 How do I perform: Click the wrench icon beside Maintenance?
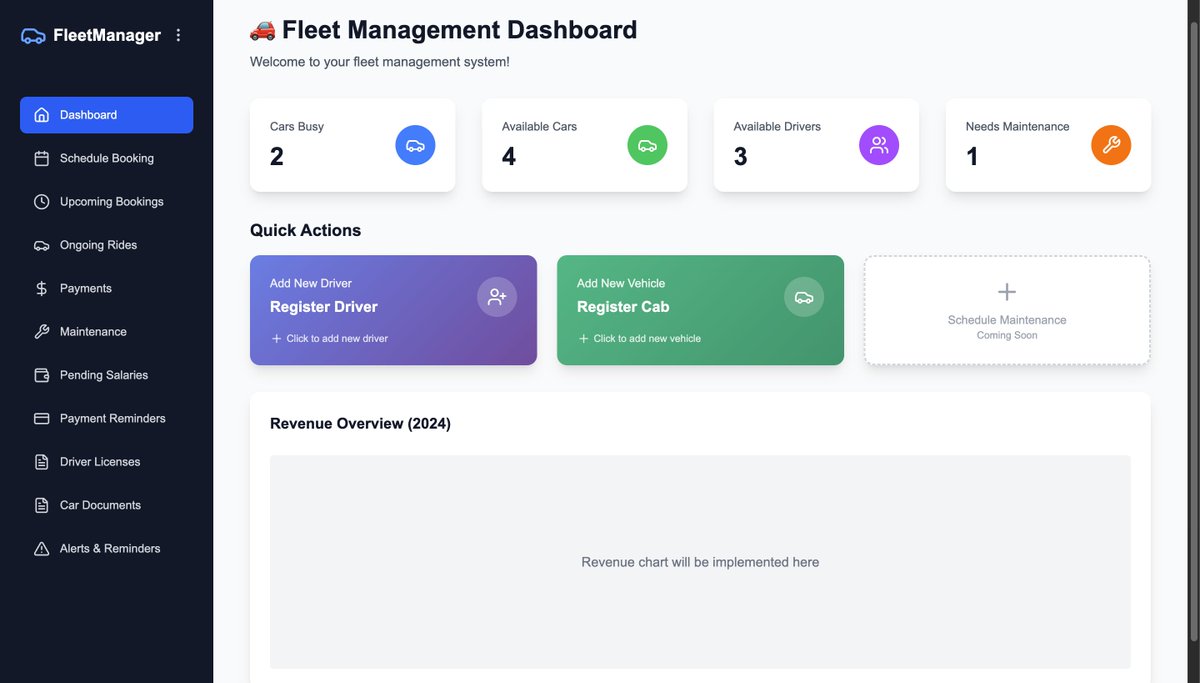(x=40, y=331)
